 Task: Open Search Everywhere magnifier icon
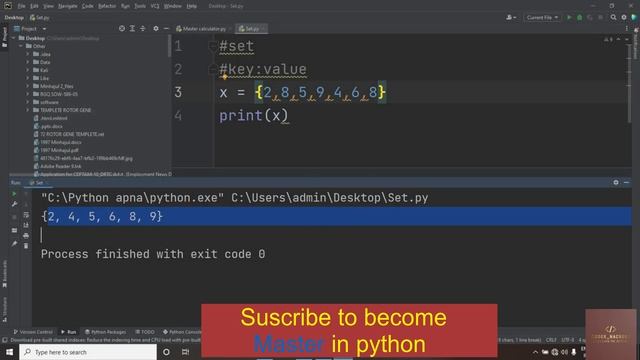click(x=613, y=18)
